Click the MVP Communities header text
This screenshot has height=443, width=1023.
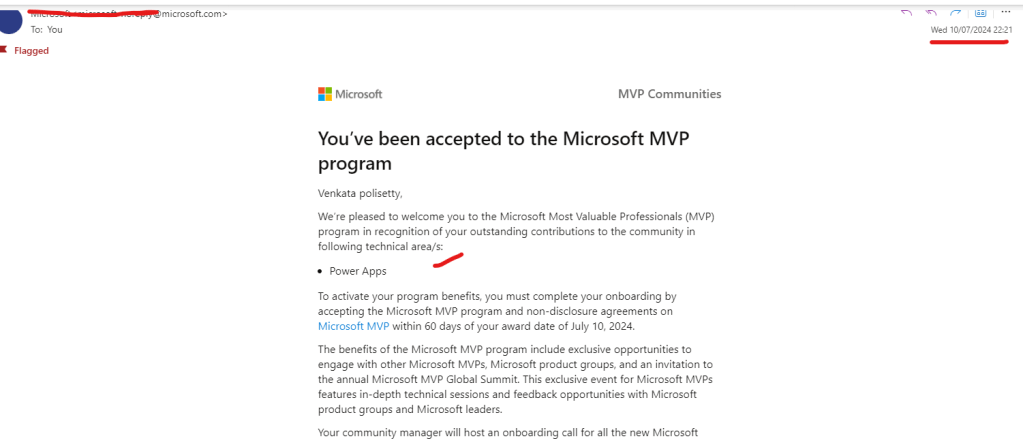[x=669, y=94]
